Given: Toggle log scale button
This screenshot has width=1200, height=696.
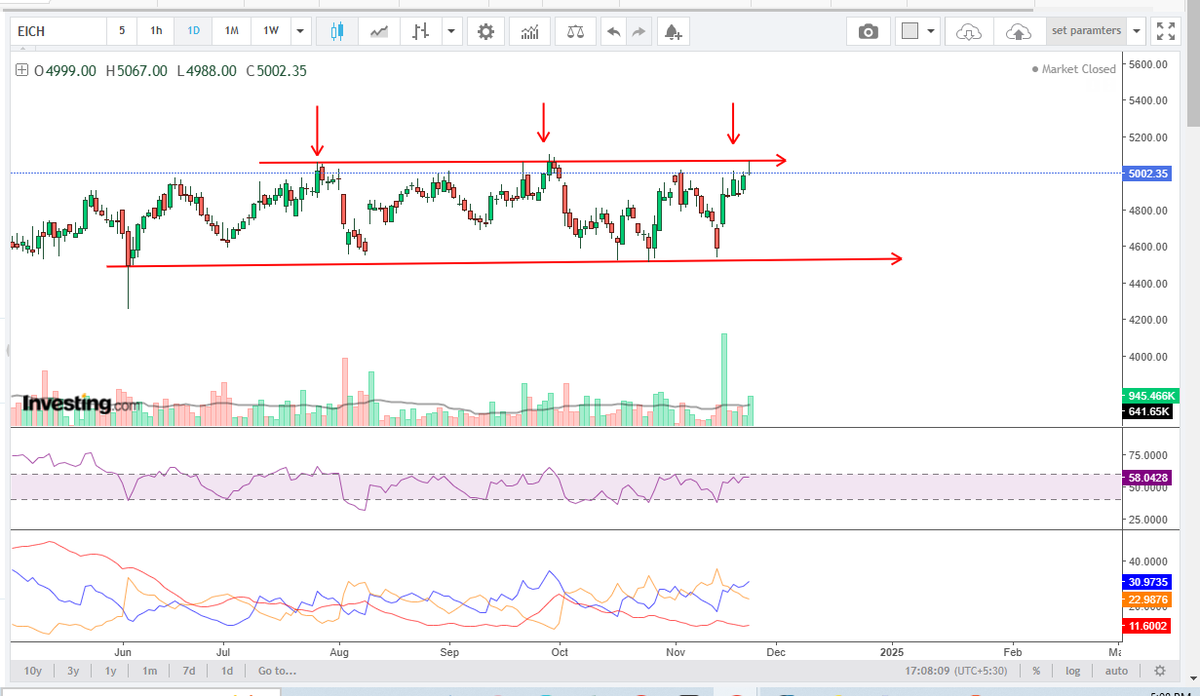Looking at the screenshot, I should click(x=1073, y=670).
